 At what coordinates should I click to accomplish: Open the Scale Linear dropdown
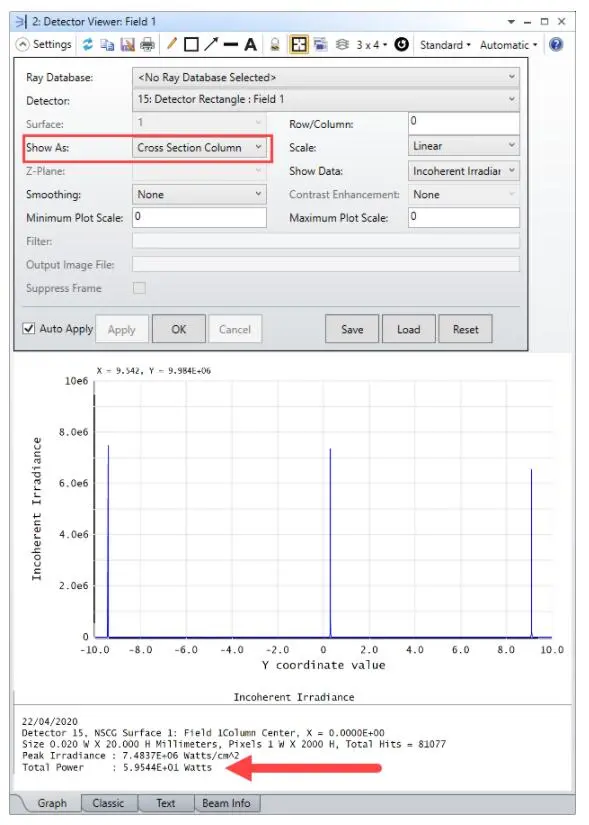(464, 146)
